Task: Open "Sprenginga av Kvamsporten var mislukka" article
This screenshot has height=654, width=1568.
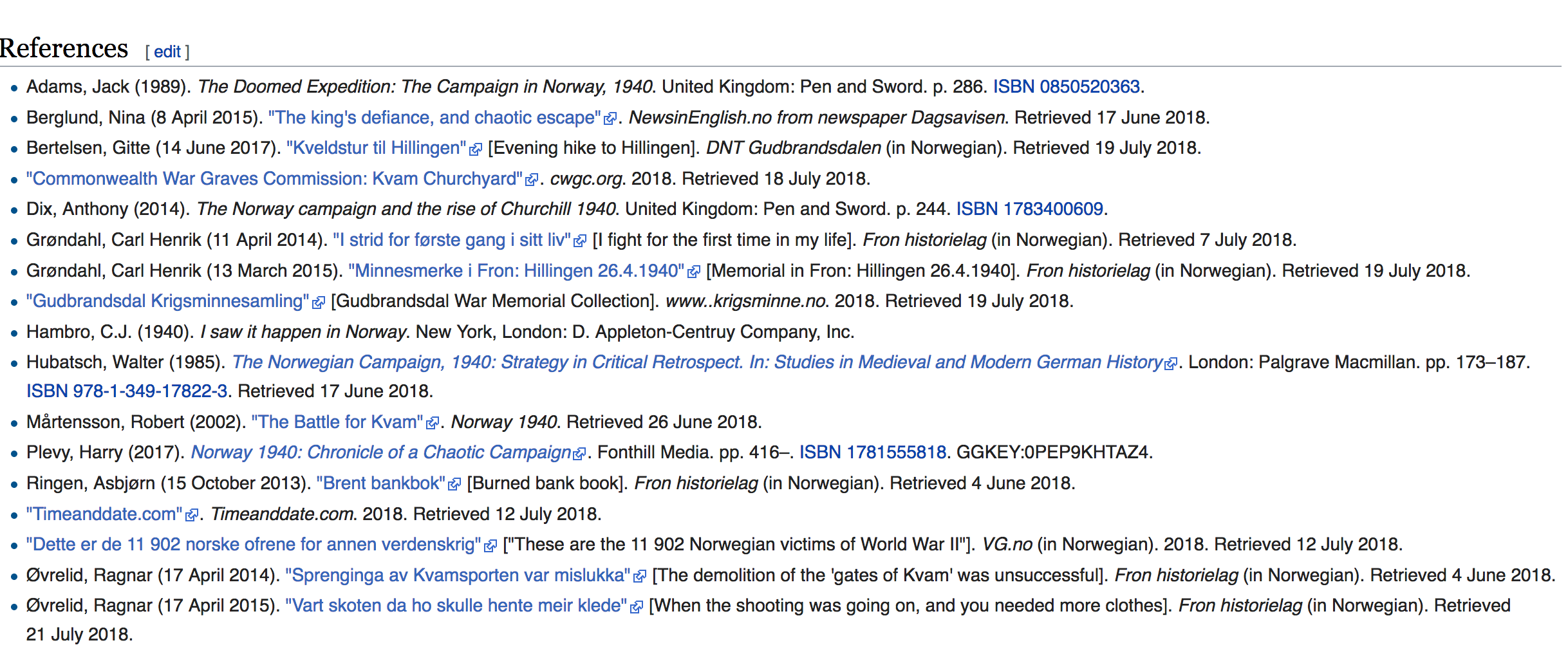Action: click(x=458, y=575)
